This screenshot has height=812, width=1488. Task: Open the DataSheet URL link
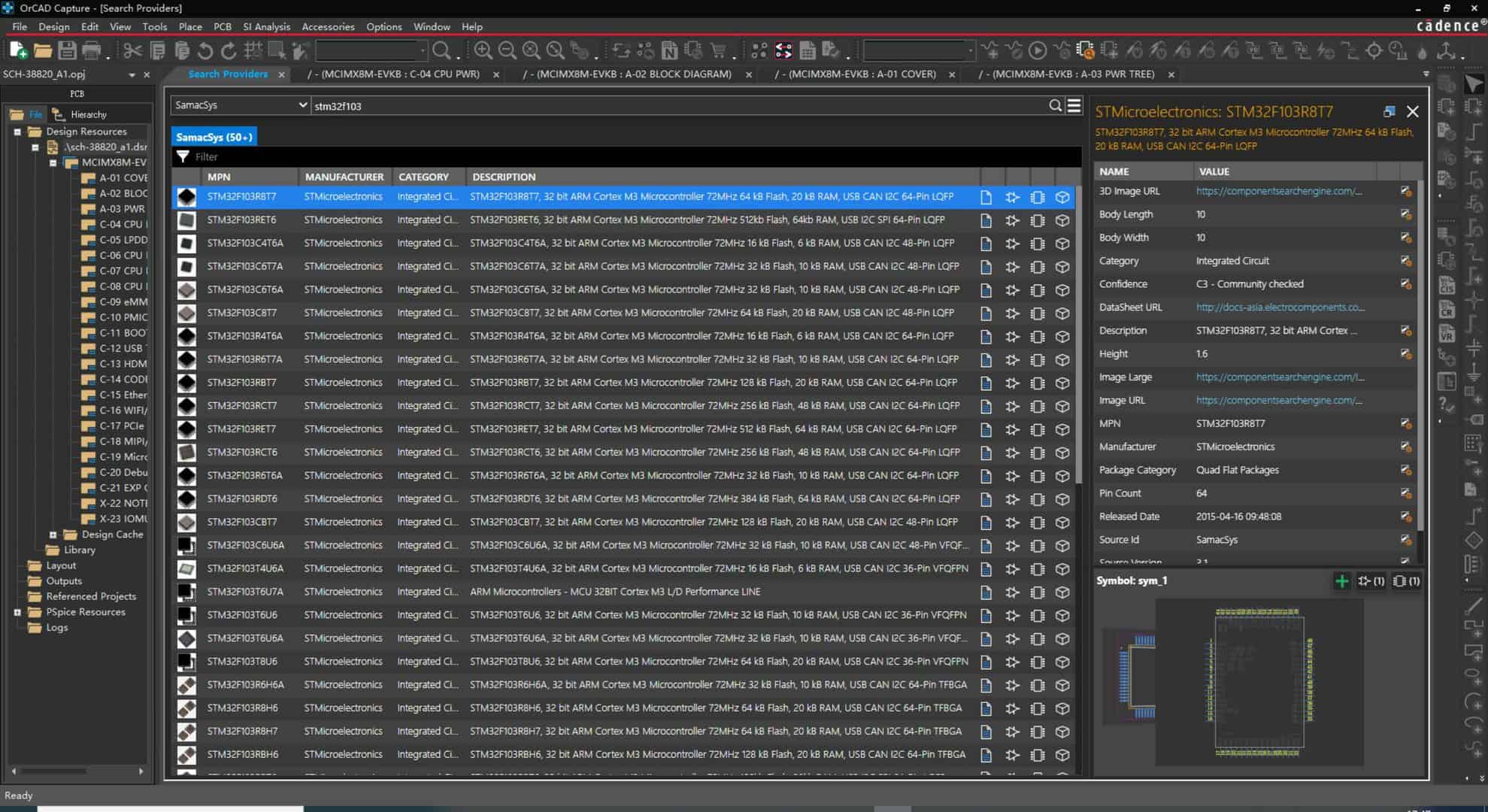pyautogui.click(x=1280, y=308)
